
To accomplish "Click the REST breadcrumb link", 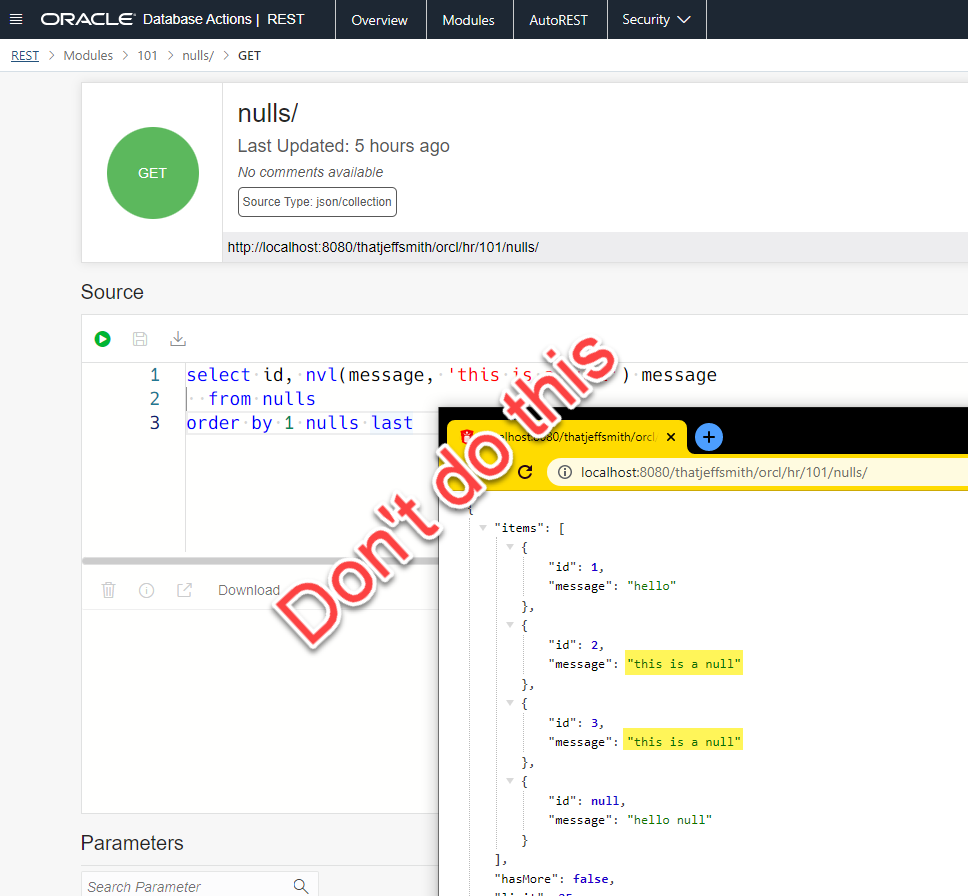I will coord(25,56).
